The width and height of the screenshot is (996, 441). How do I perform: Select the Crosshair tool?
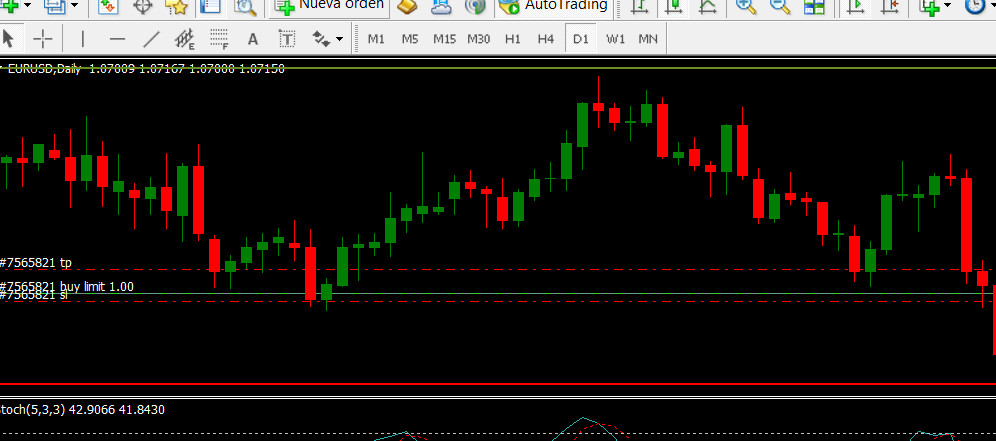coord(43,39)
